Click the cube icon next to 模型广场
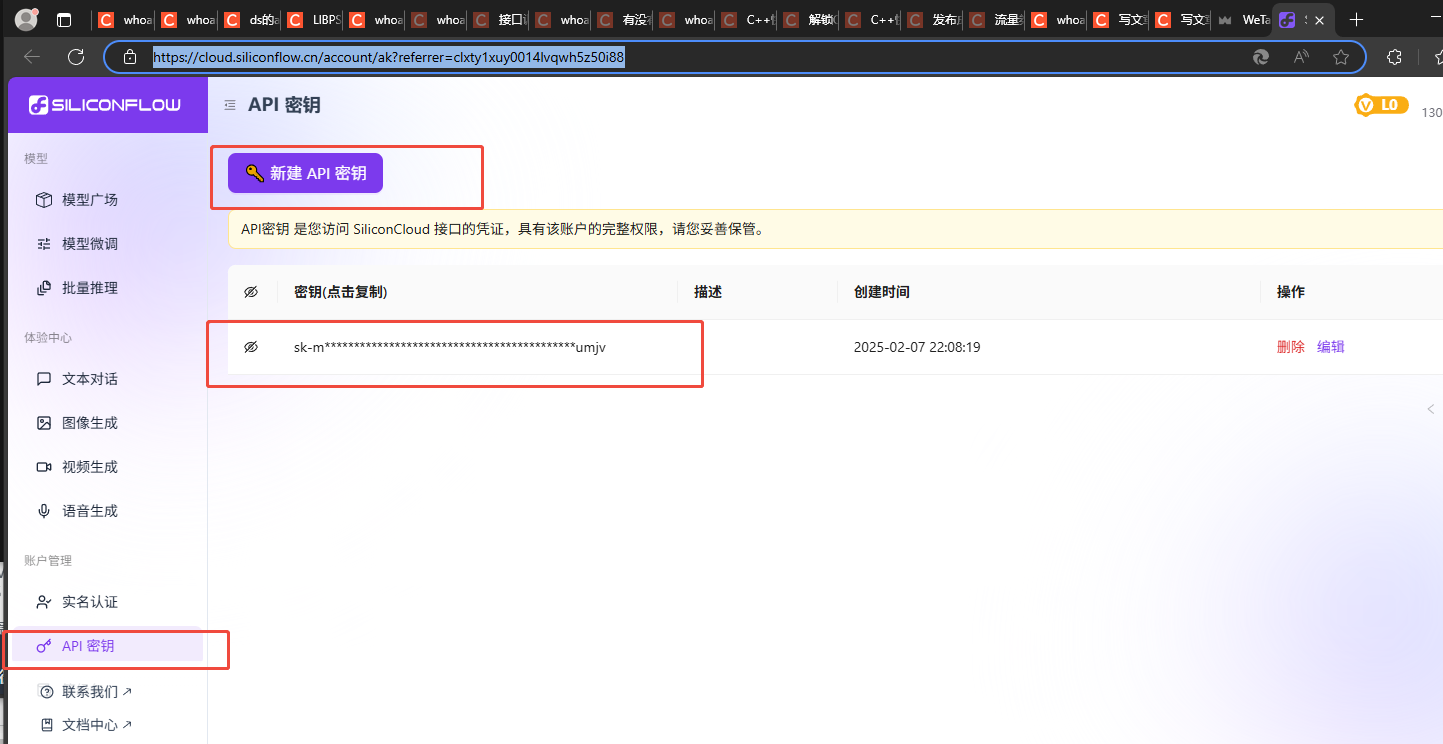 [x=44, y=200]
